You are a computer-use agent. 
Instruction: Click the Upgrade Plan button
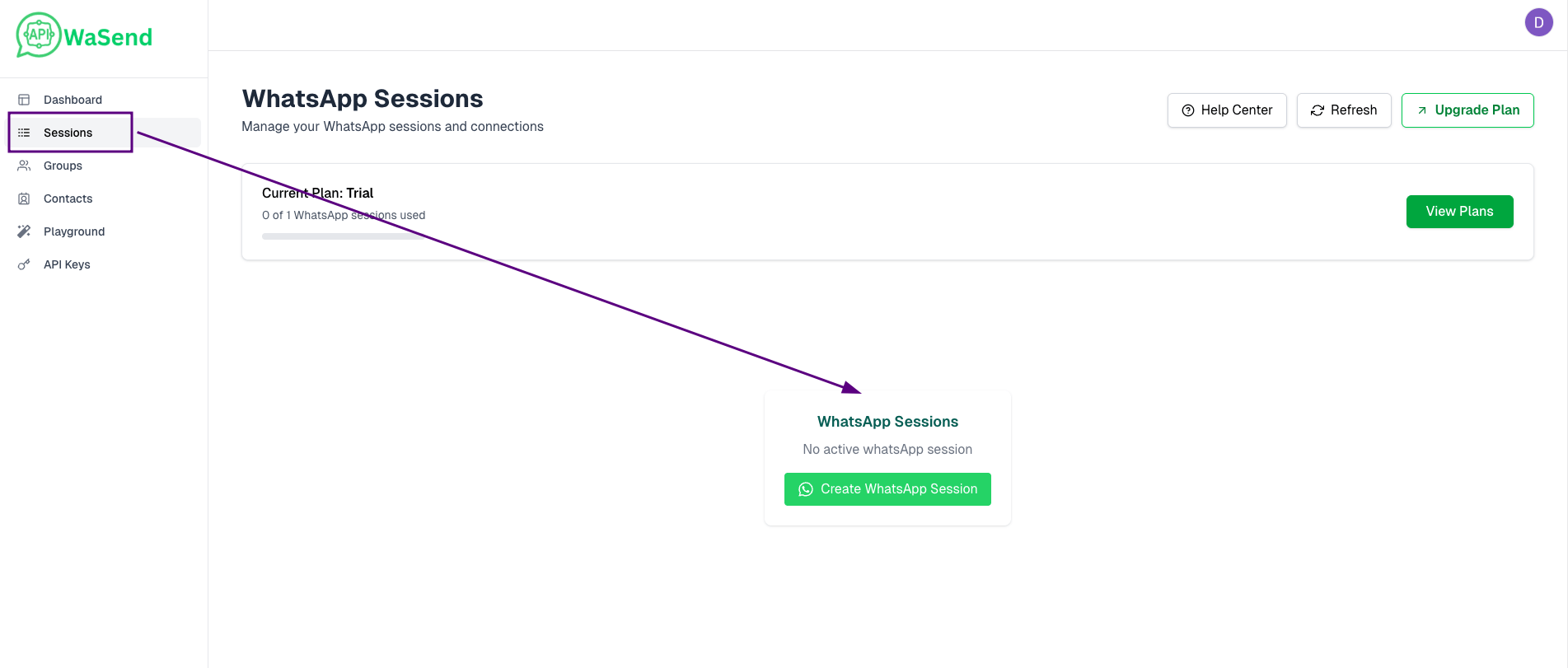click(1467, 110)
